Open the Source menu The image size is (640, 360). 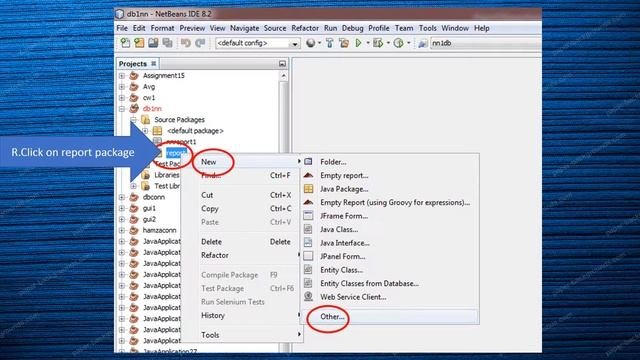point(275,28)
